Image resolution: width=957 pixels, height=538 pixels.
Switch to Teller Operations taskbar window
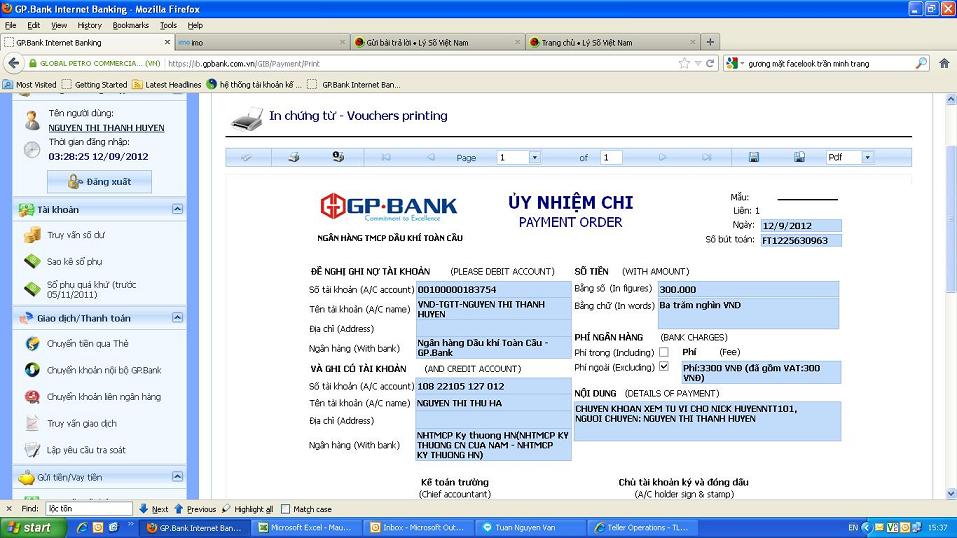click(642, 528)
